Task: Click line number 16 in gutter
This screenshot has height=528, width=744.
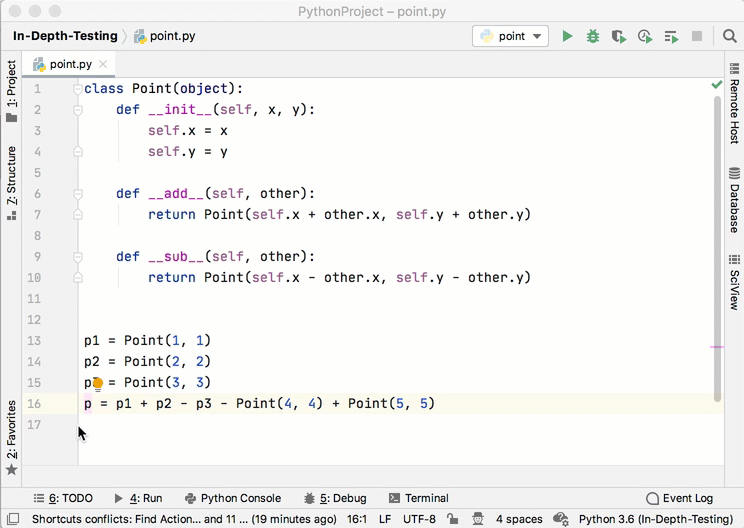Action: (x=34, y=404)
